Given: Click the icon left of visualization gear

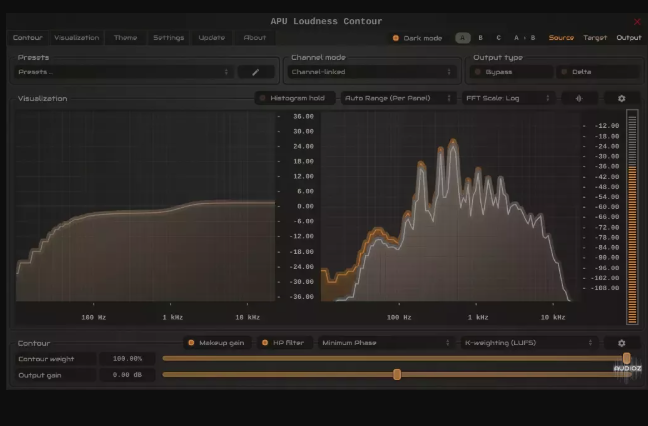Looking at the screenshot, I should [579, 98].
